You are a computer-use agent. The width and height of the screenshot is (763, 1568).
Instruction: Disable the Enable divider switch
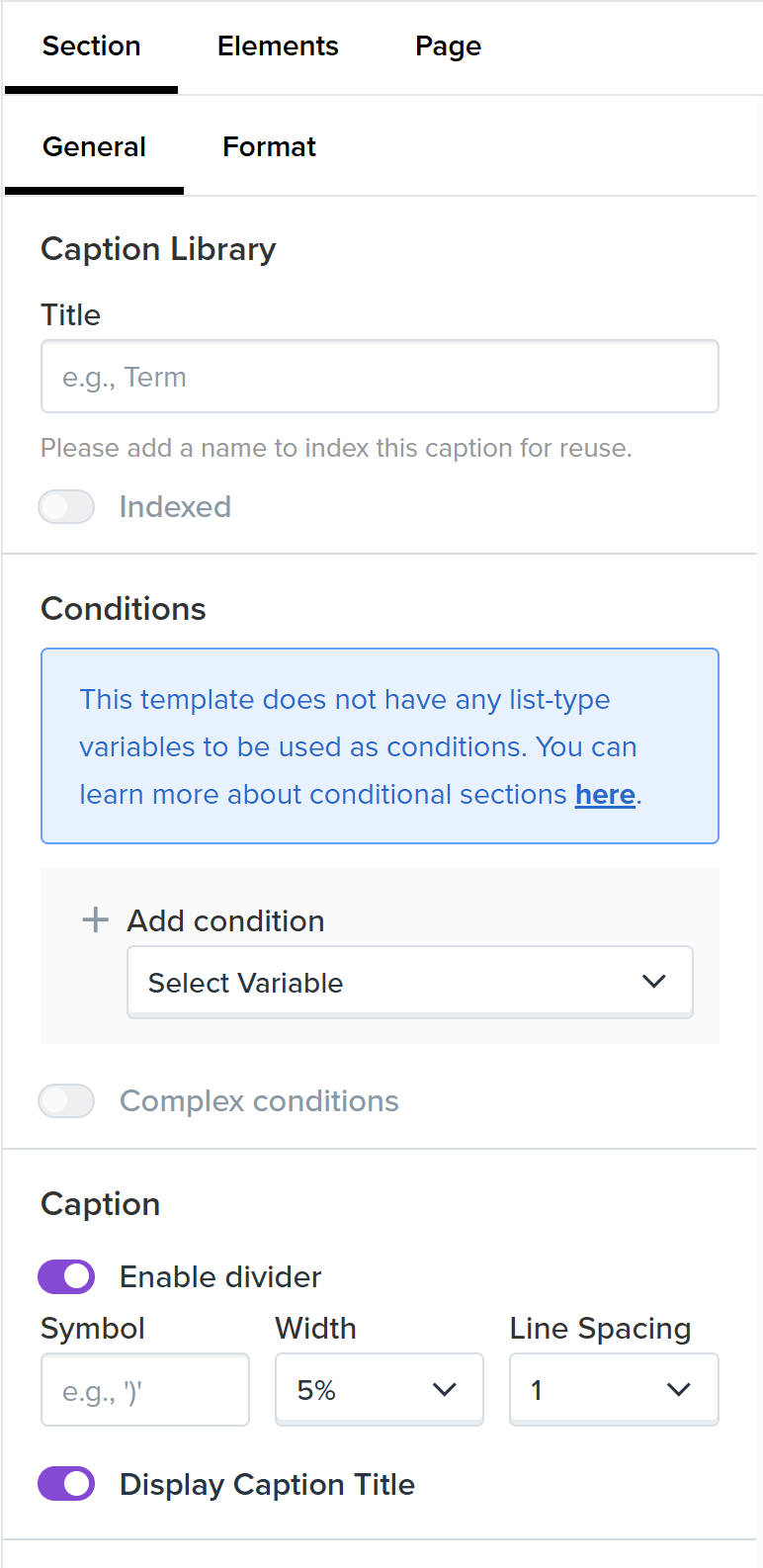66,1277
